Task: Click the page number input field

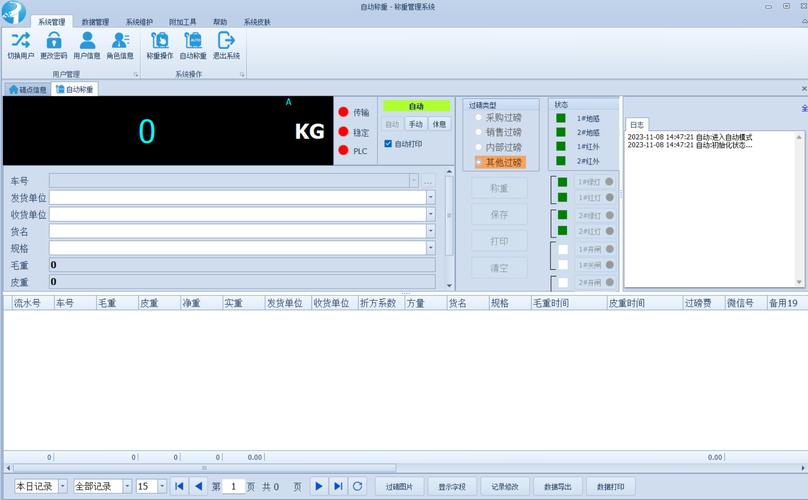Action: [x=233, y=486]
